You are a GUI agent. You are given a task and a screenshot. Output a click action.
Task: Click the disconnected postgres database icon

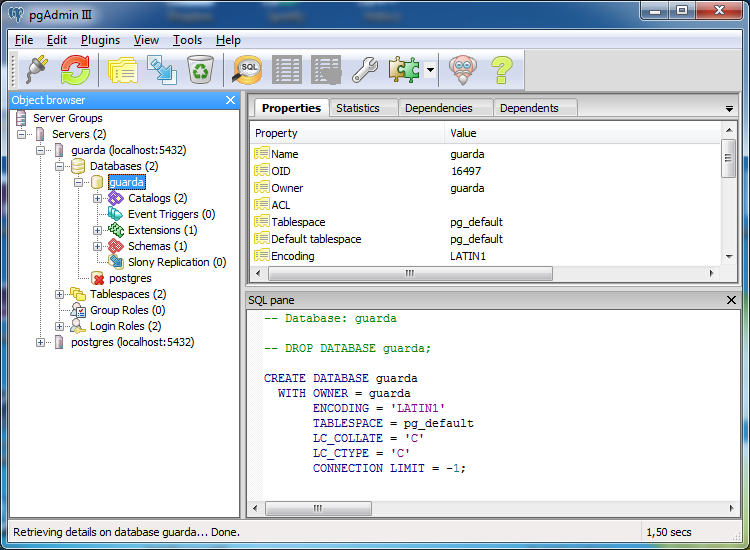pyautogui.click(x=98, y=278)
